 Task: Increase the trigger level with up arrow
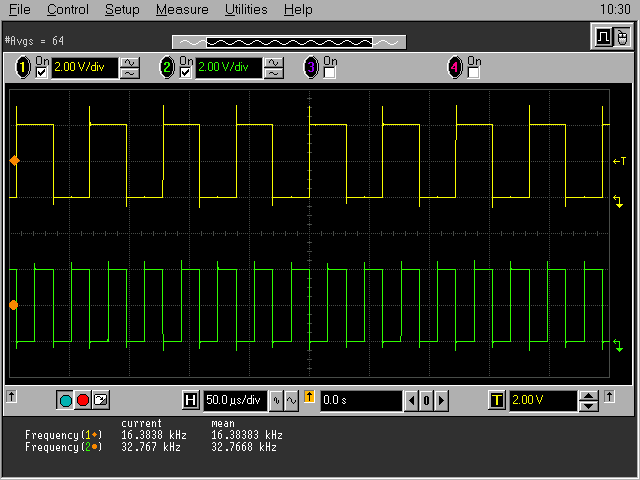point(589,396)
